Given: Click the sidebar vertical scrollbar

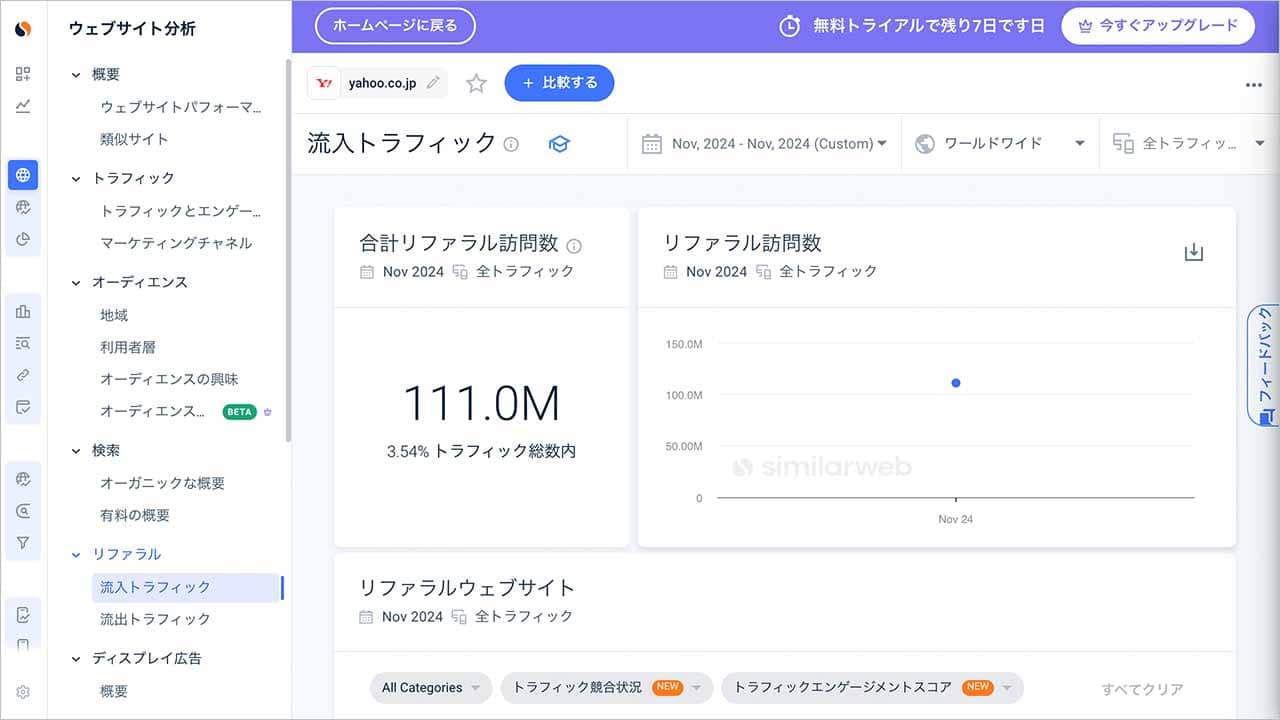Looking at the screenshot, I should click(x=288, y=250).
